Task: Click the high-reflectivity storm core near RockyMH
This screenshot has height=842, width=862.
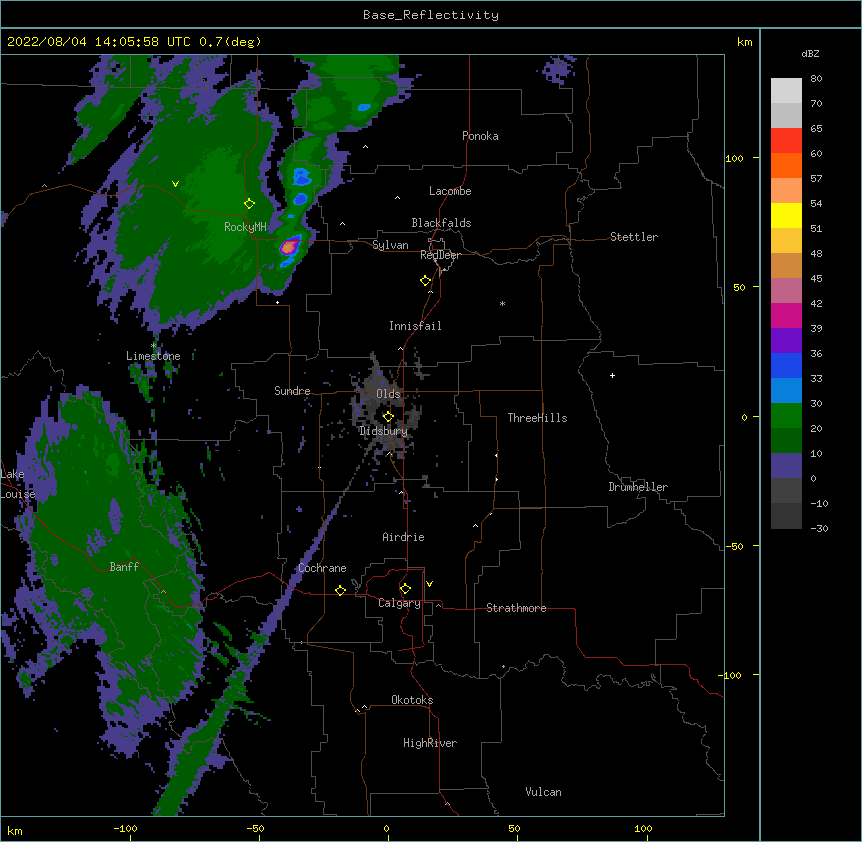Action: tap(289, 247)
